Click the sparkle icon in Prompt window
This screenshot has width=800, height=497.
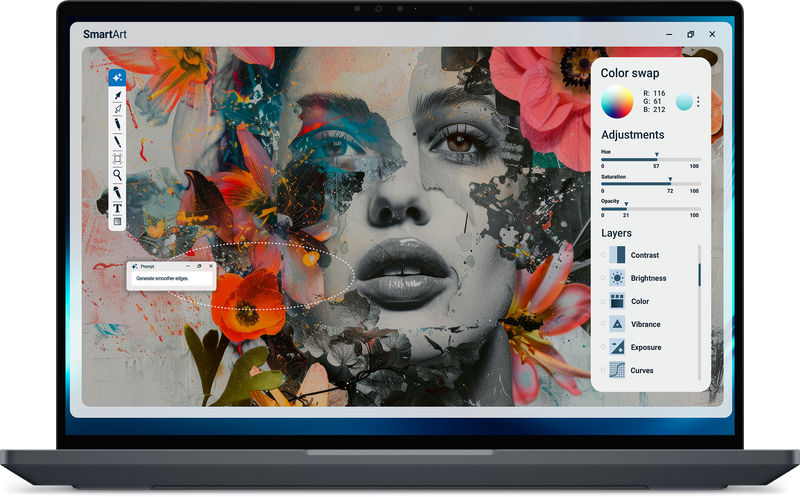point(135,266)
